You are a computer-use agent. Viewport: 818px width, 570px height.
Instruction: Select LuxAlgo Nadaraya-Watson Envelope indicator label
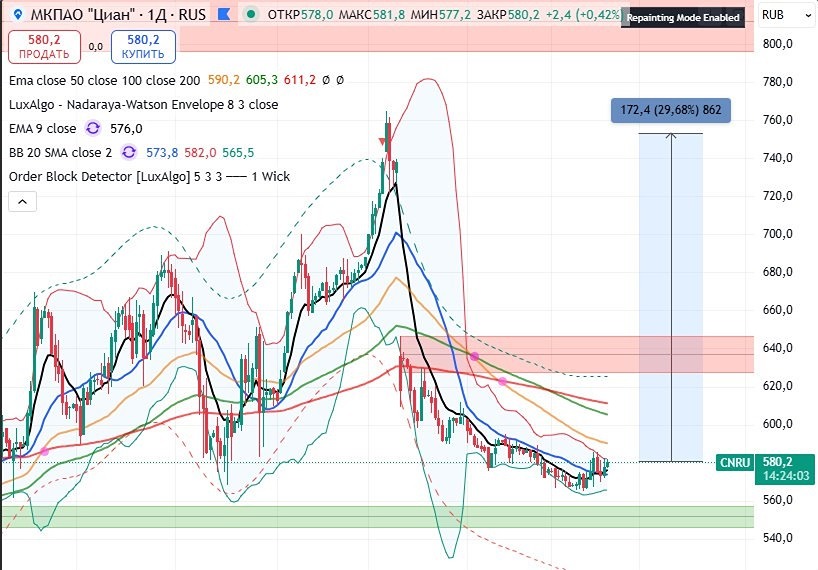[143, 104]
